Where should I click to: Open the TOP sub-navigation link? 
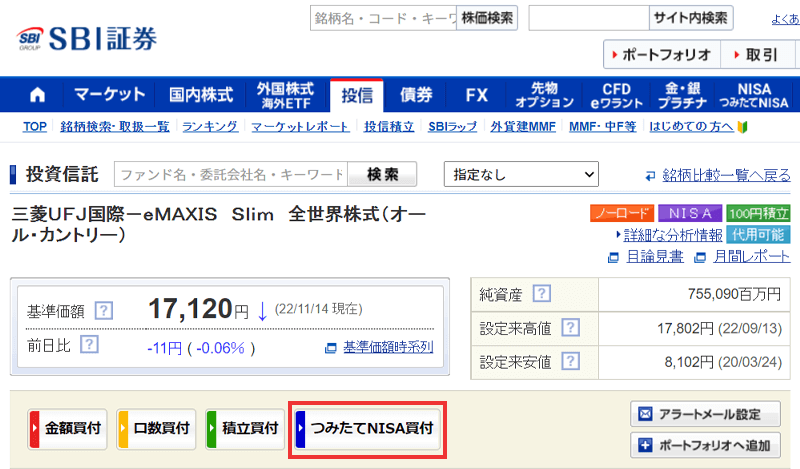pos(35,127)
